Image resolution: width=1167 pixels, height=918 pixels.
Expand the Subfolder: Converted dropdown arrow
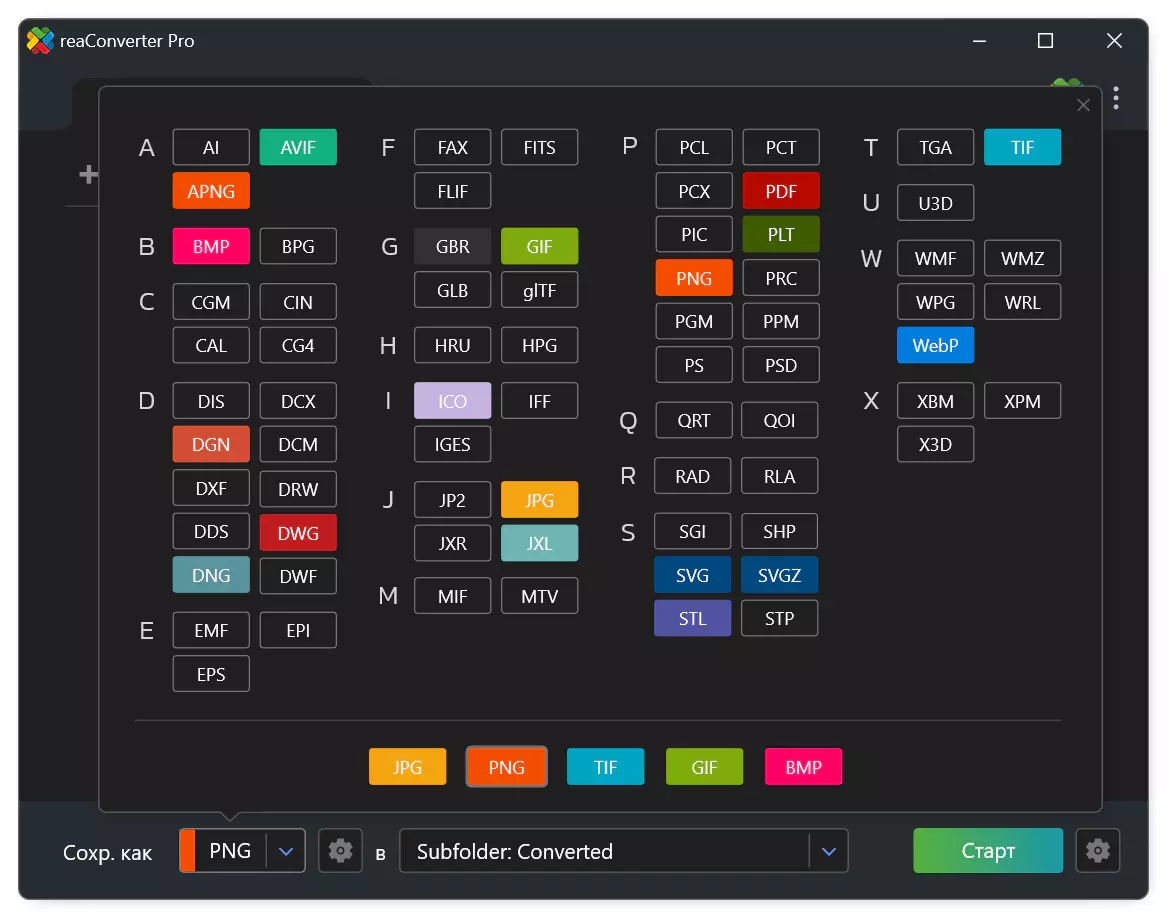[x=828, y=851]
